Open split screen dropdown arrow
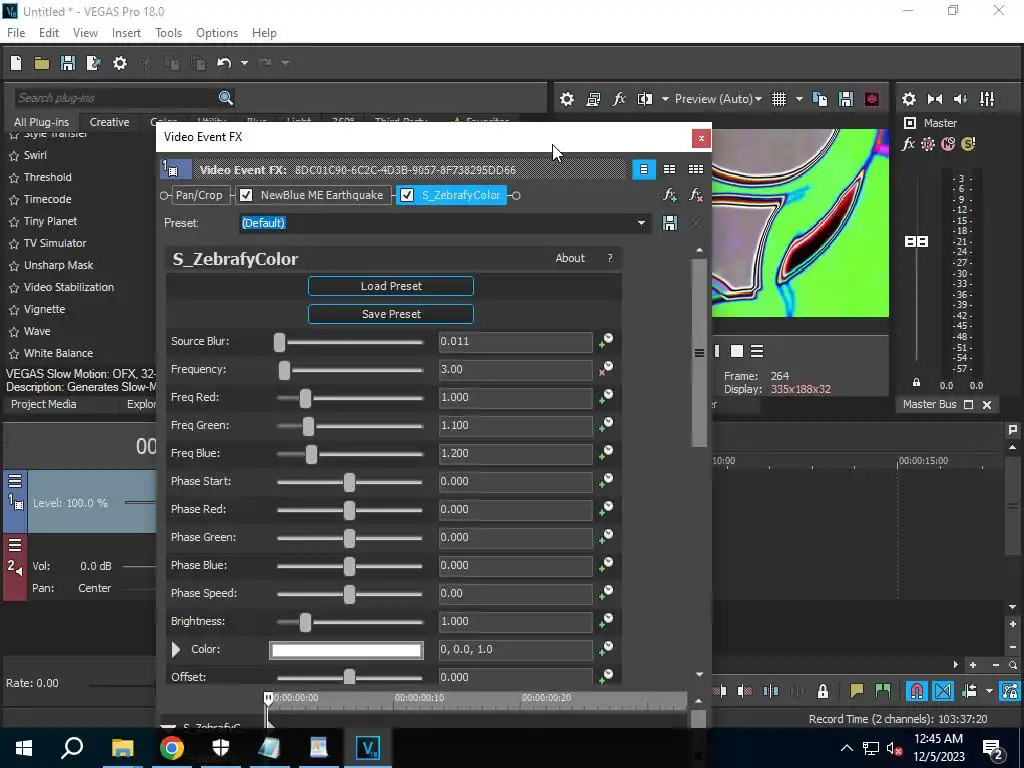 point(665,99)
